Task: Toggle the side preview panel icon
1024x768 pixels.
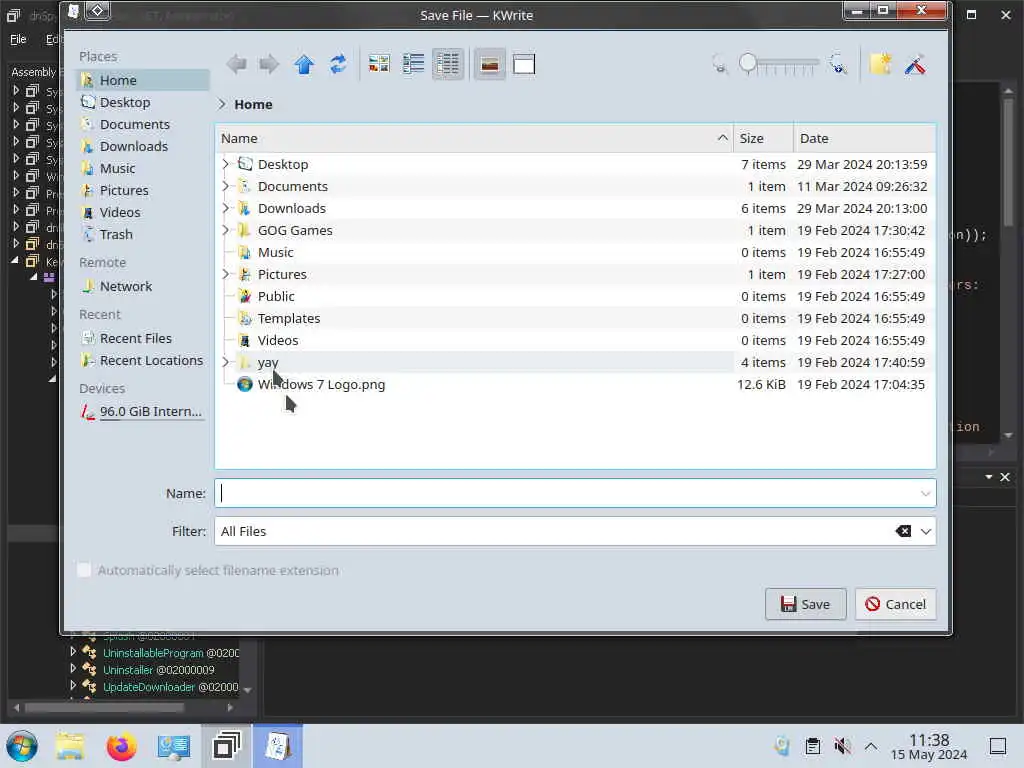Action: coord(524,64)
